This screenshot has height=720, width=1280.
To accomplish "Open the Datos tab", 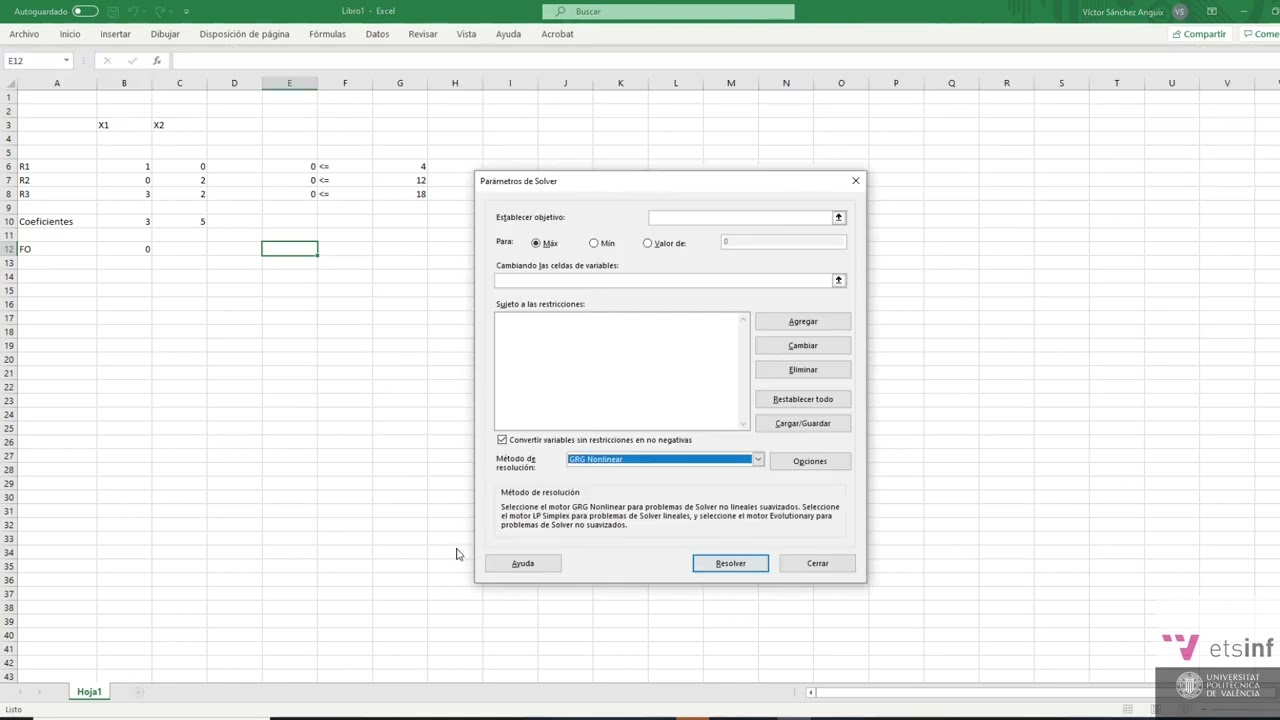I will point(377,34).
